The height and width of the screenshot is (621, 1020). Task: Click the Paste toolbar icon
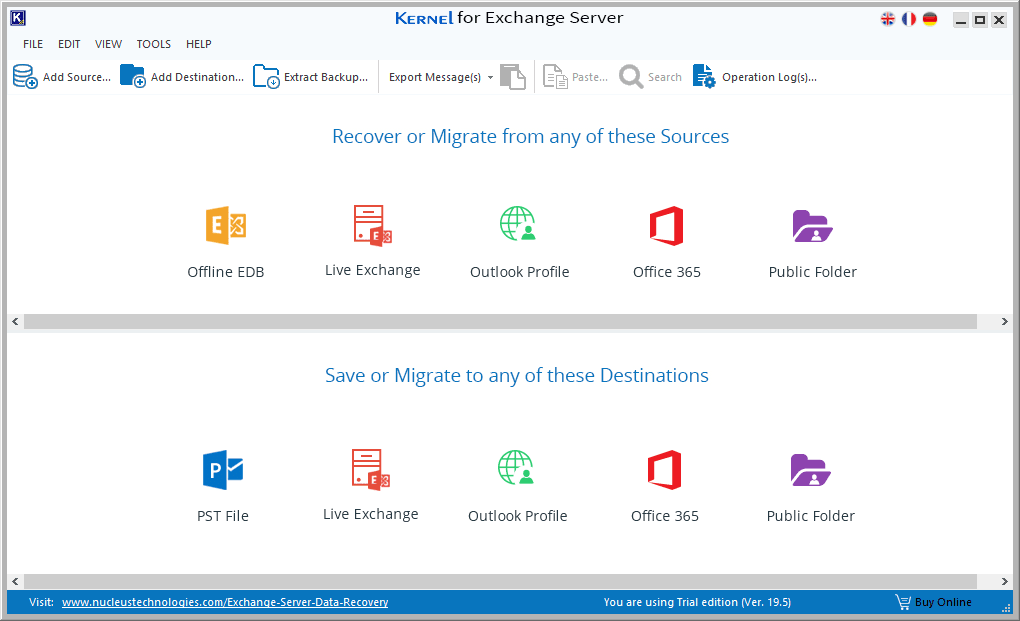(x=555, y=77)
